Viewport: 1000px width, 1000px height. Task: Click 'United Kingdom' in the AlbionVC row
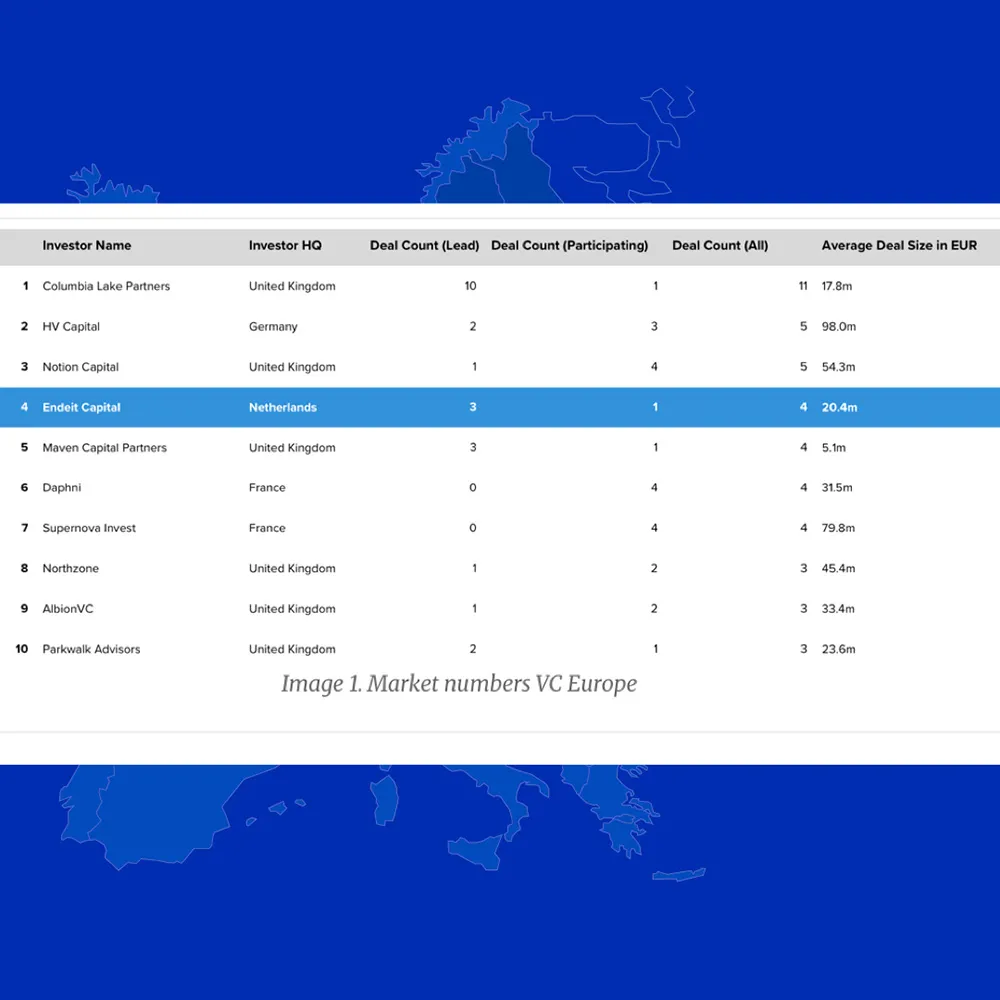point(292,609)
